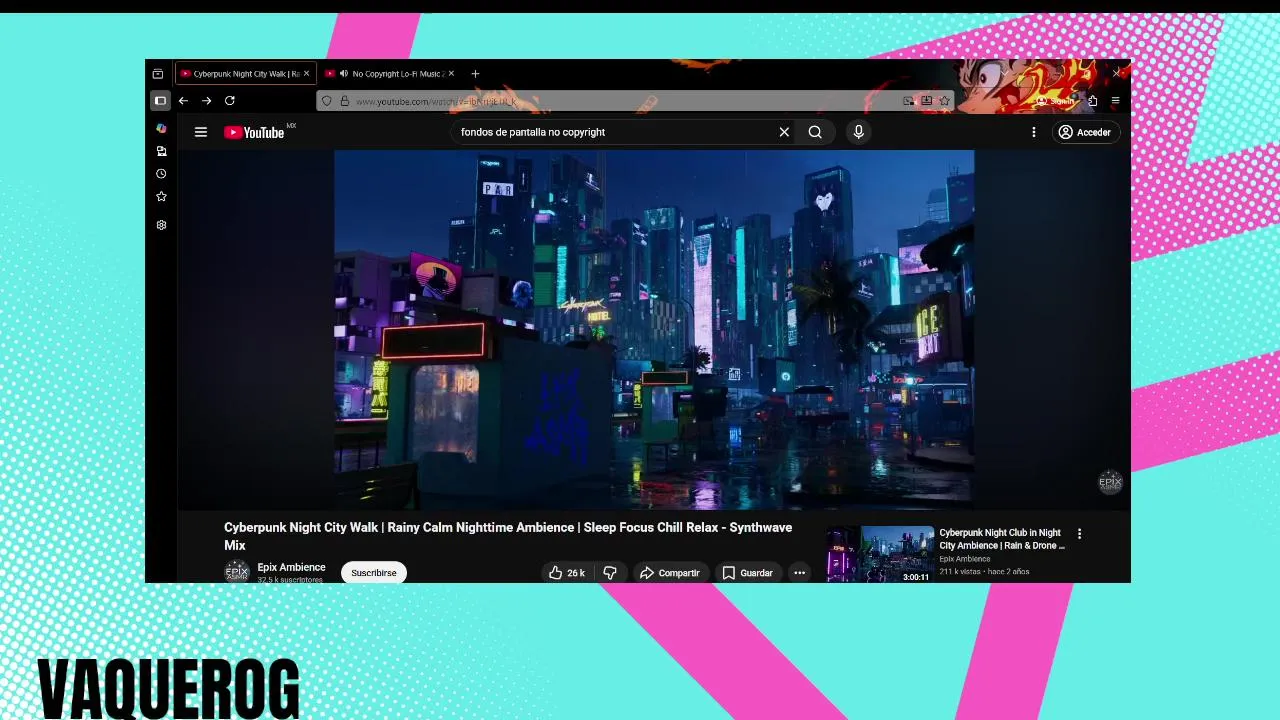Switch to the No Copyright Lo-Fi Music tab
This screenshot has width=1280, height=720.
click(390, 74)
